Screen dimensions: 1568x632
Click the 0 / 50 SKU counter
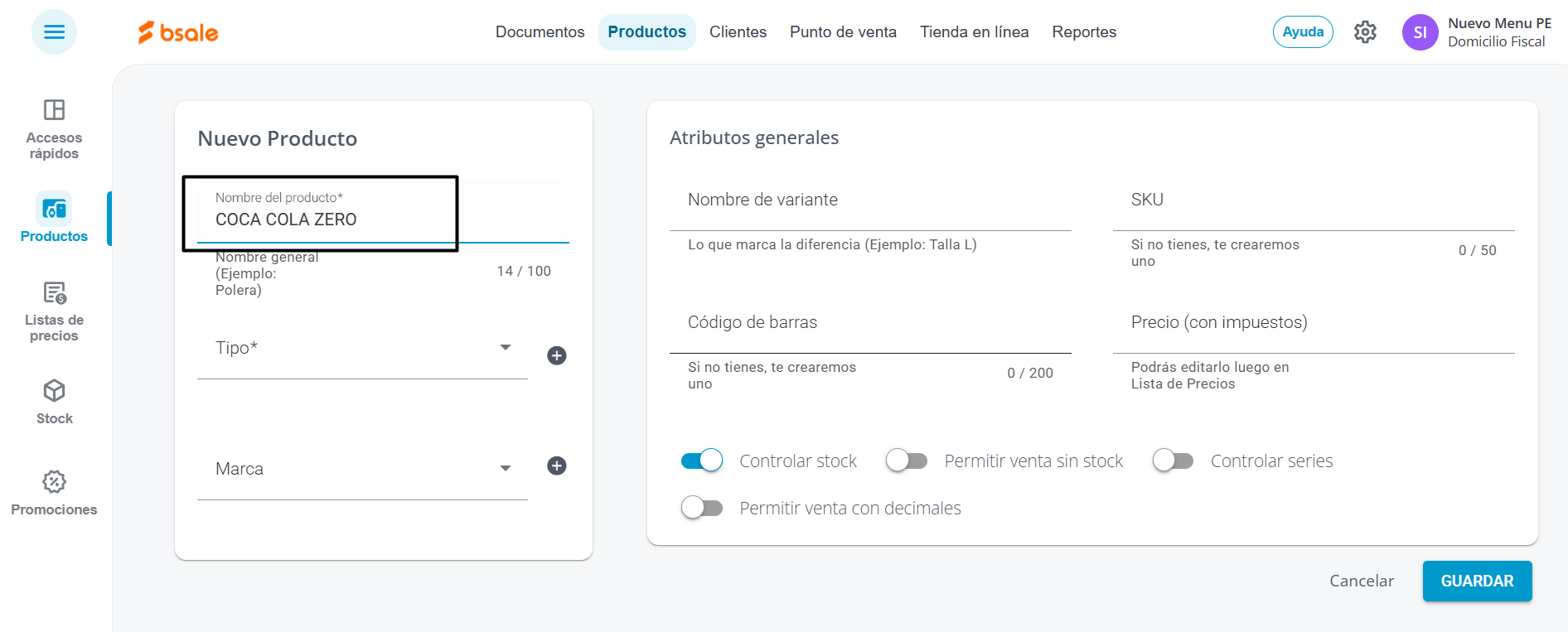[x=1477, y=250]
